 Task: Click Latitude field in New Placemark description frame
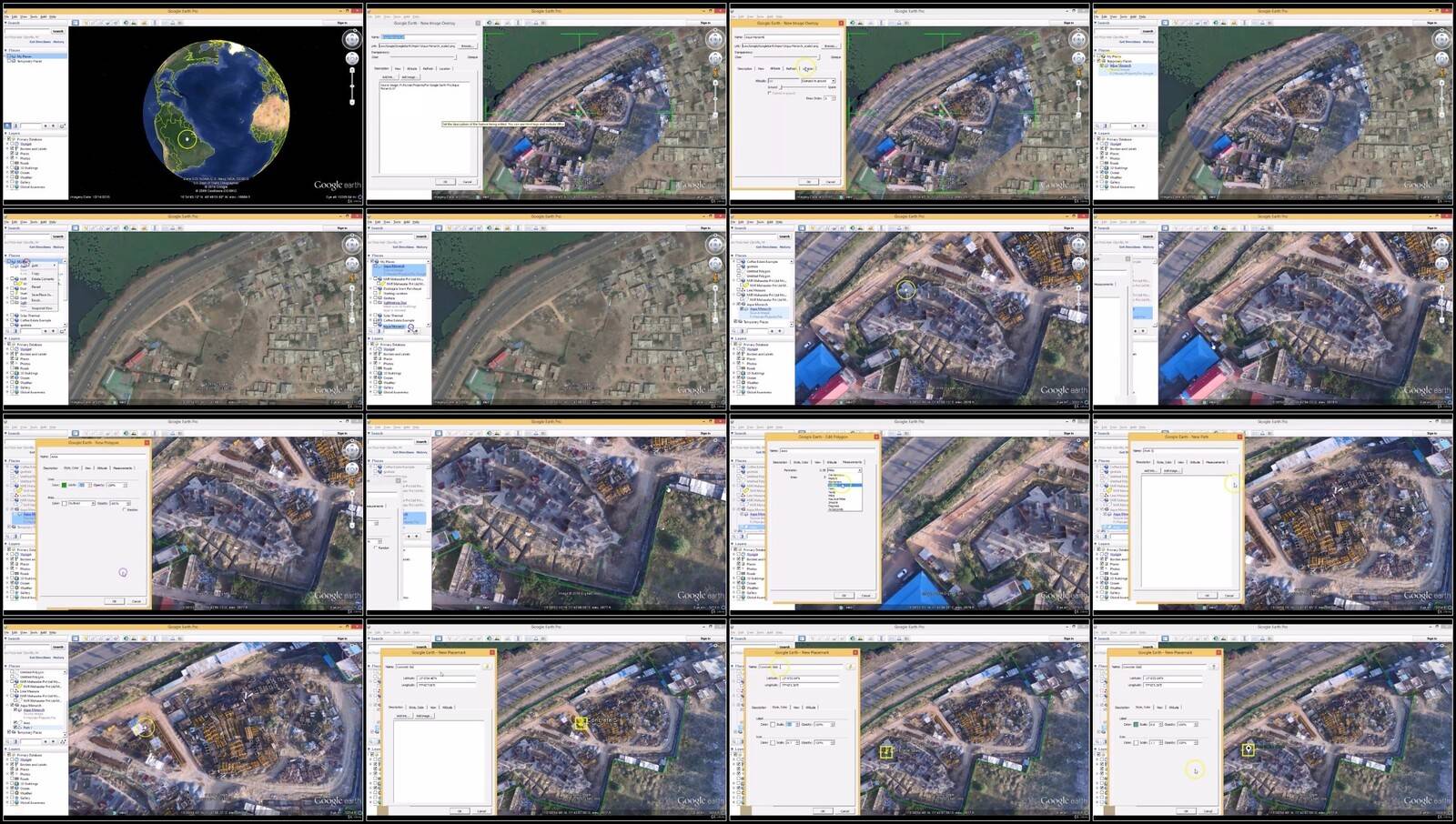[x=447, y=678]
